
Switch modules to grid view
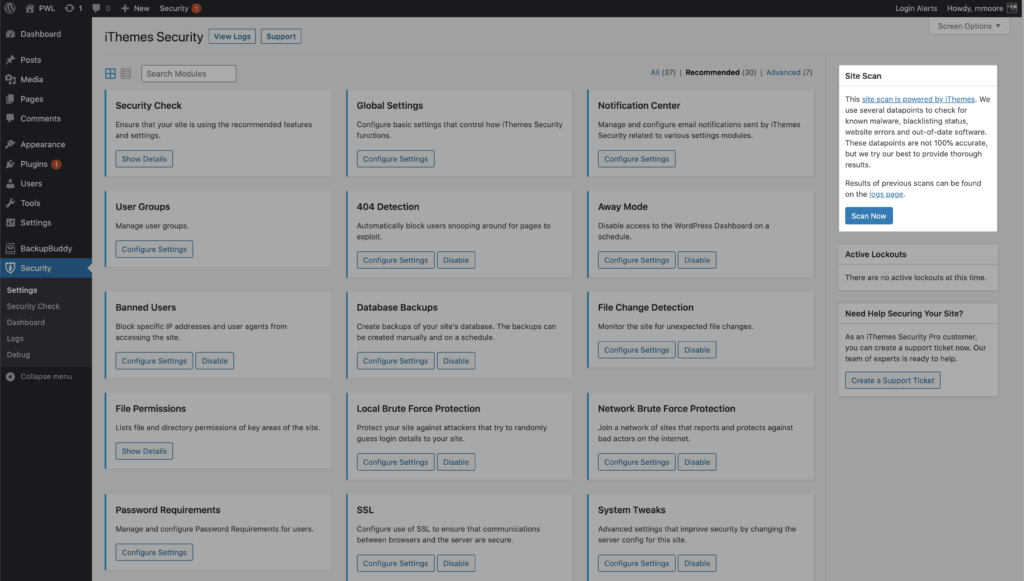click(110, 74)
